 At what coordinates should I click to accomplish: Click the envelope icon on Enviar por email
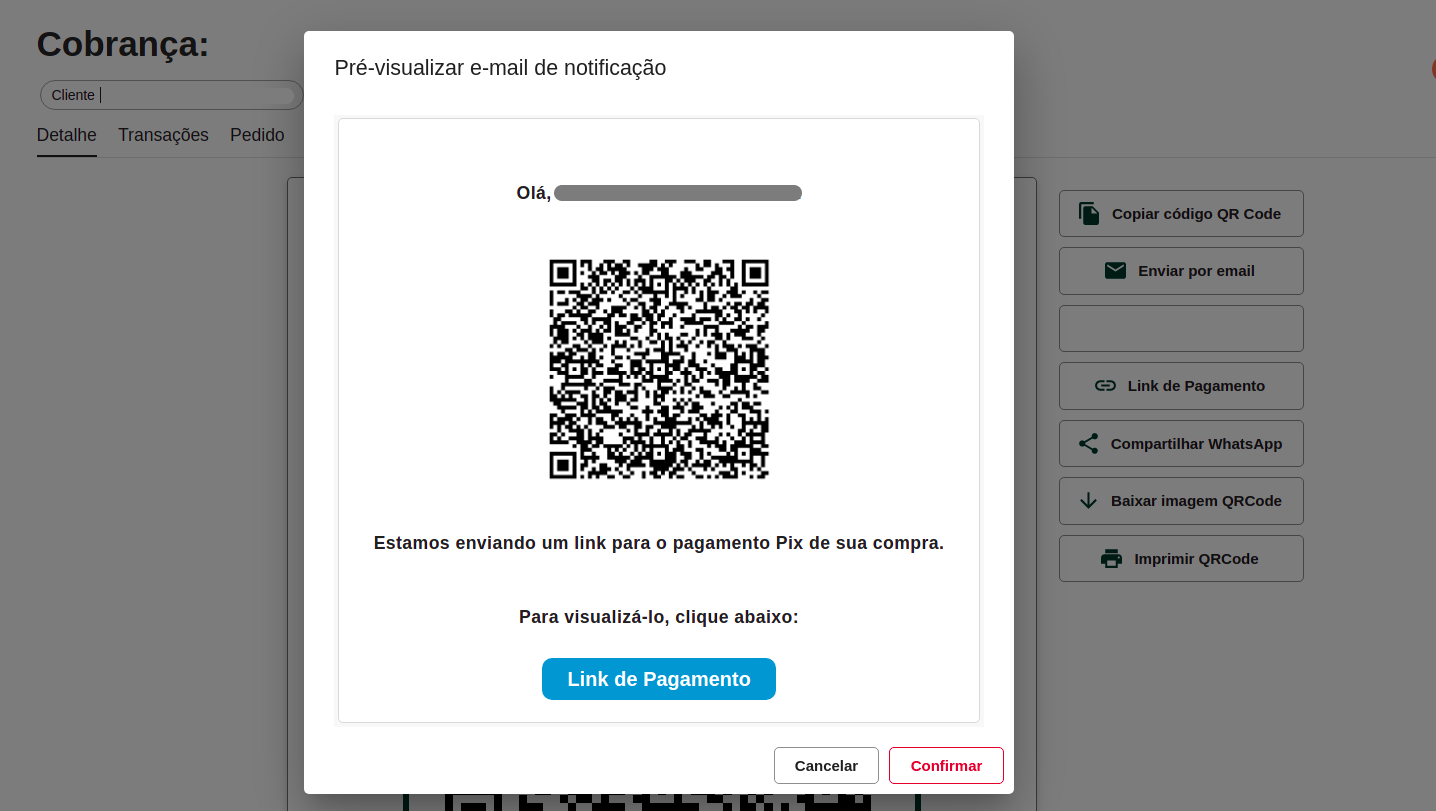tap(1115, 270)
